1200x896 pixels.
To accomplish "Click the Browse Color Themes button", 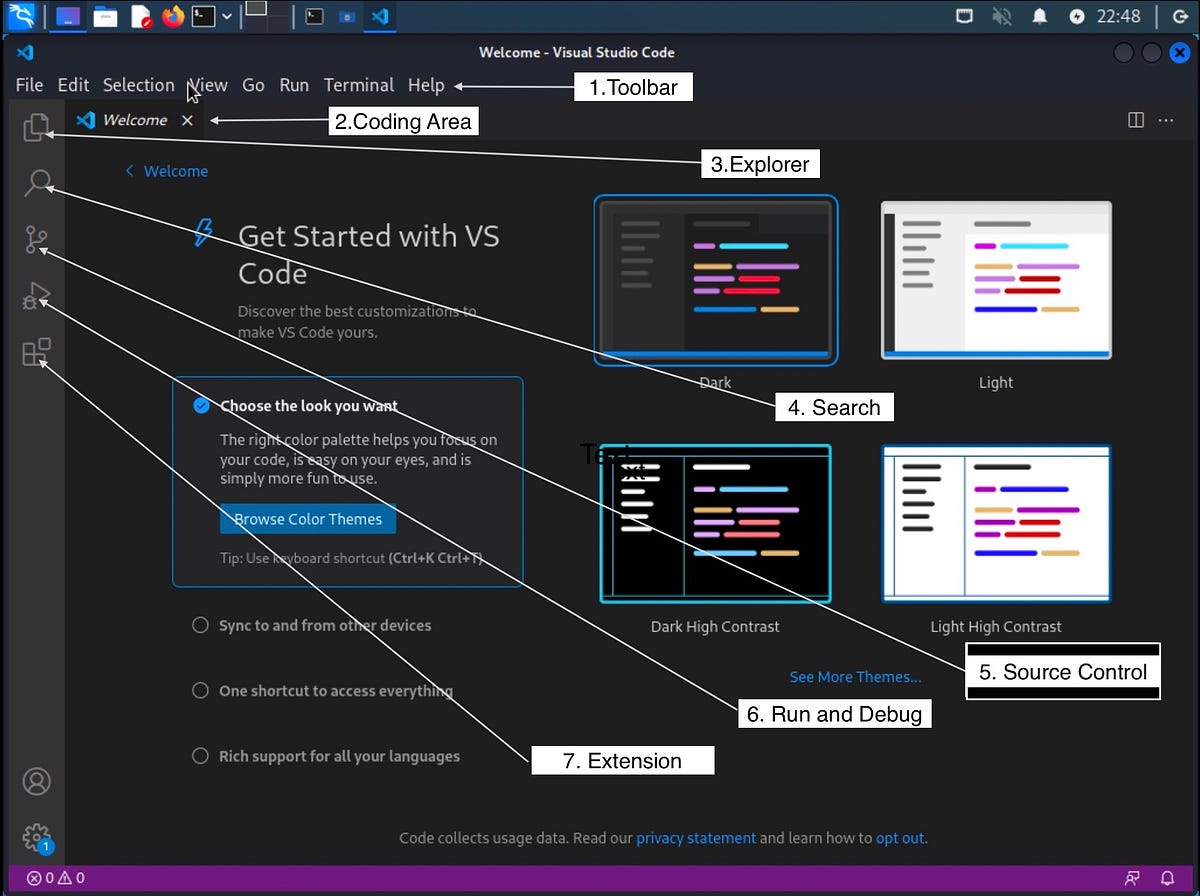I will click(x=307, y=519).
